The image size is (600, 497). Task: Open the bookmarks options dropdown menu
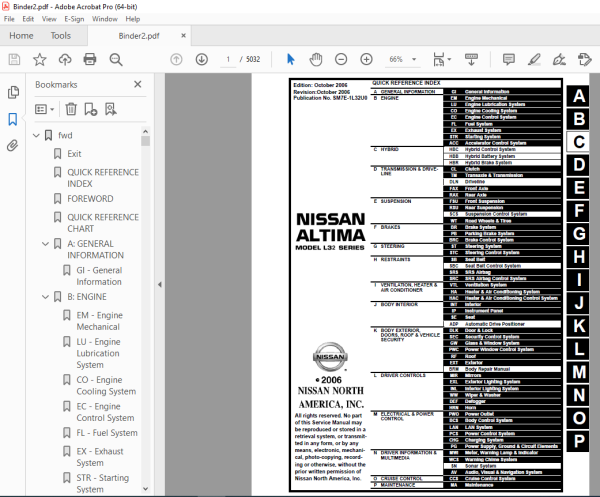point(44,109)
